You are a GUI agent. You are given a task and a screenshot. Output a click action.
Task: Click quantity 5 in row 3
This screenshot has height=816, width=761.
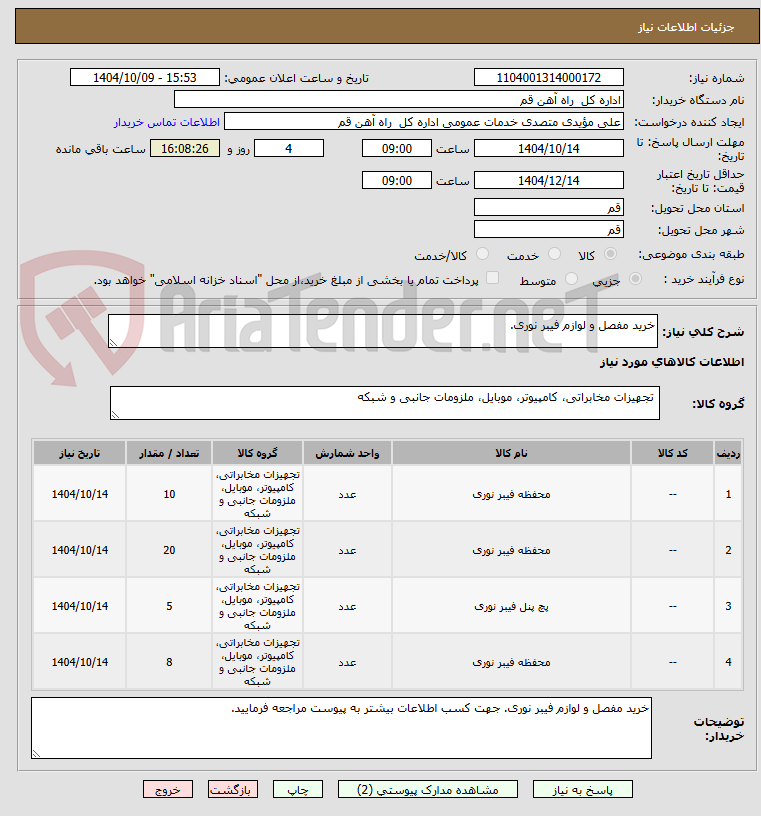[169, 606]
